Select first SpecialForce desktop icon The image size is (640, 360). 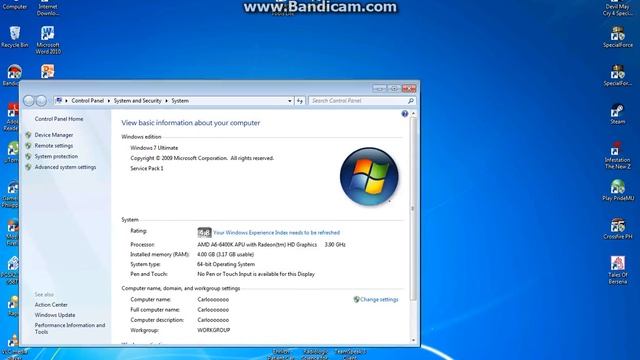click(x=618, y=37)
